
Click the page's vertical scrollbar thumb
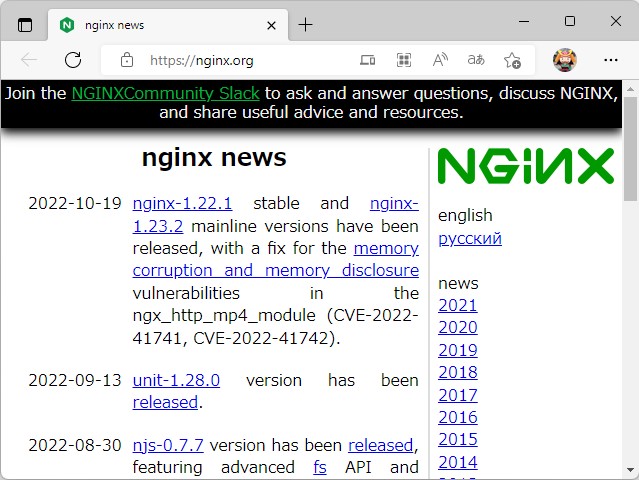click(x=630, y=149)
